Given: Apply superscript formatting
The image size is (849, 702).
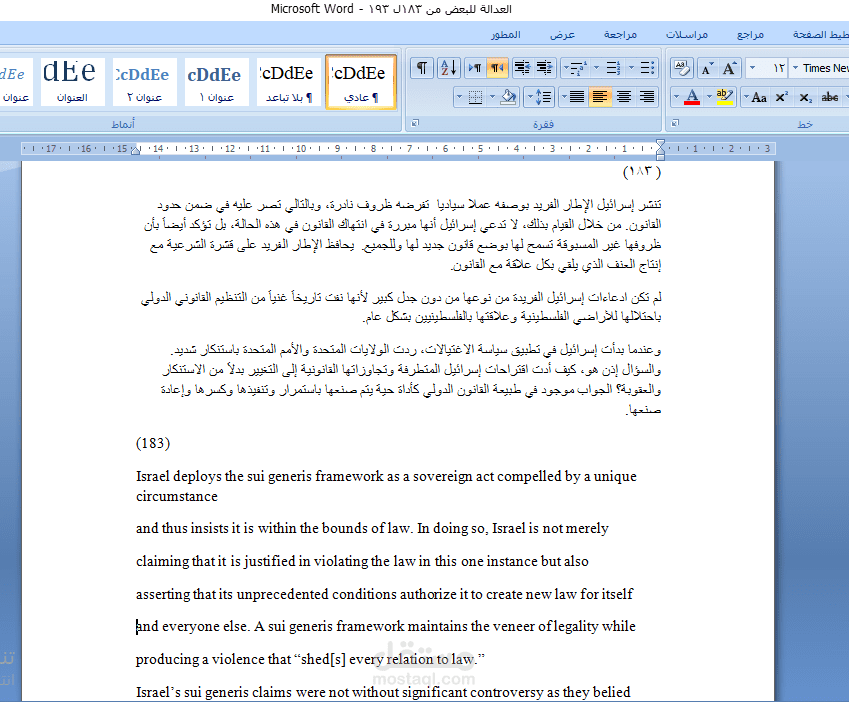Looking at the screenshot, I should 782,96.
